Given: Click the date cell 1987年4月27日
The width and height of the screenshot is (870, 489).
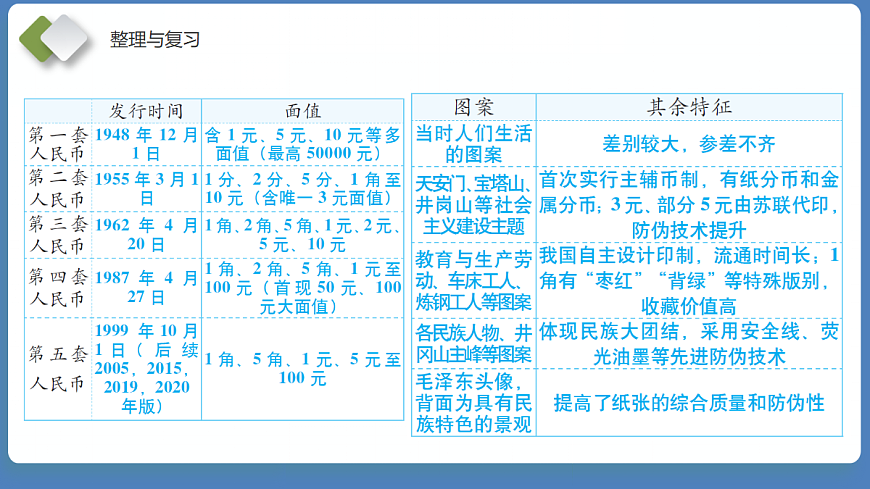Looking at the screenshot, I should (x=146, y=288).
